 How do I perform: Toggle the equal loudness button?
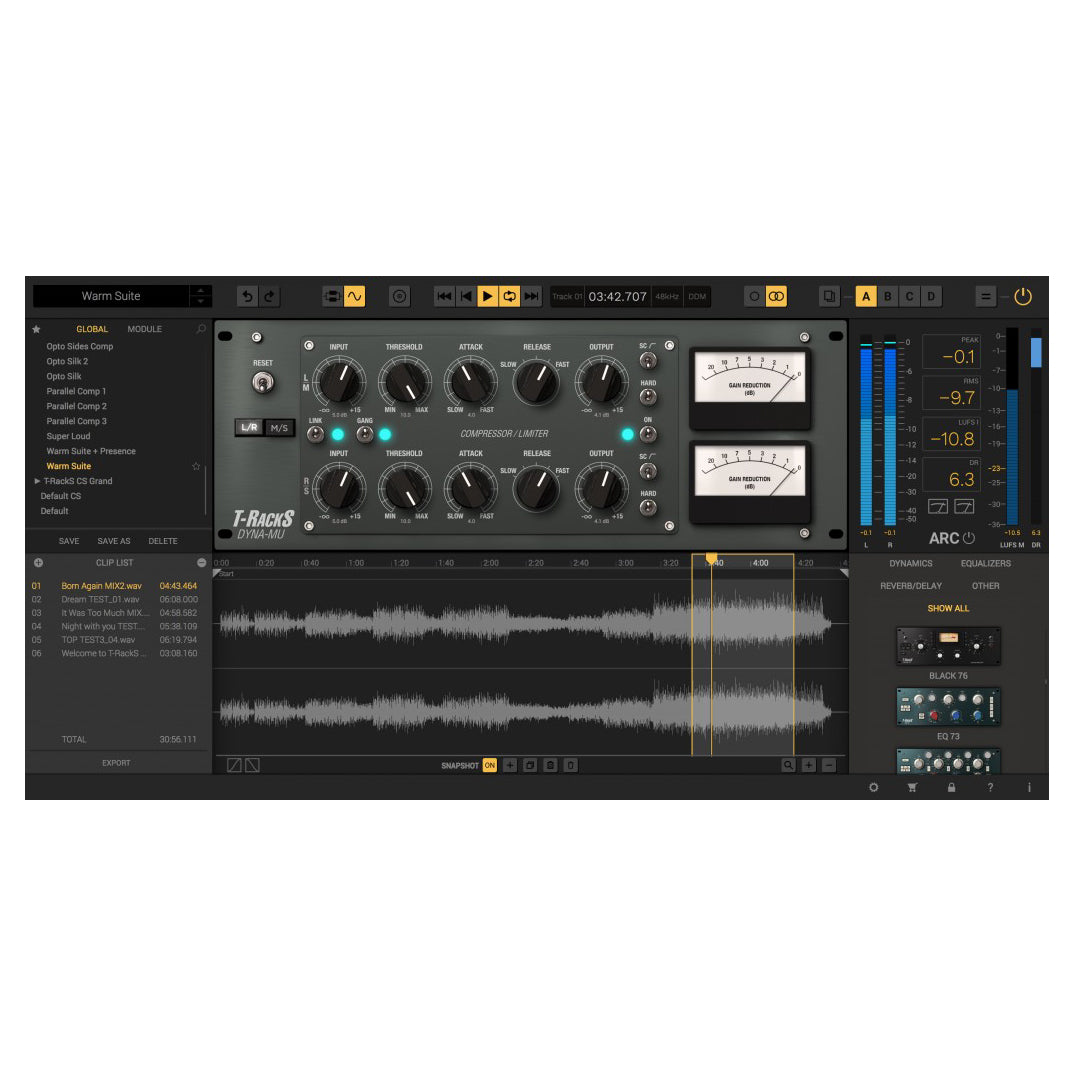985,296
